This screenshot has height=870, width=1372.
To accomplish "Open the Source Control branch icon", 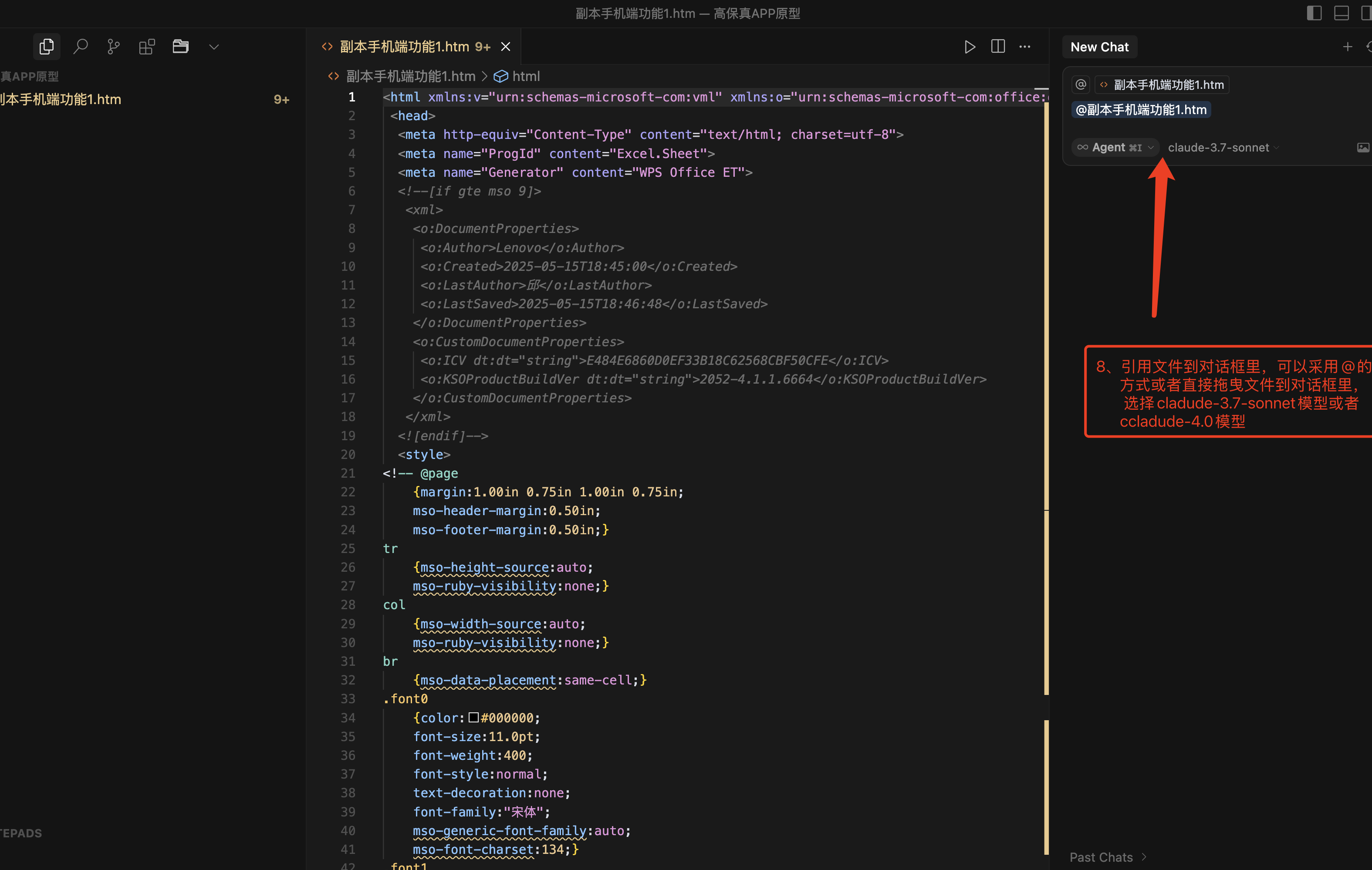I will point(113,46).
